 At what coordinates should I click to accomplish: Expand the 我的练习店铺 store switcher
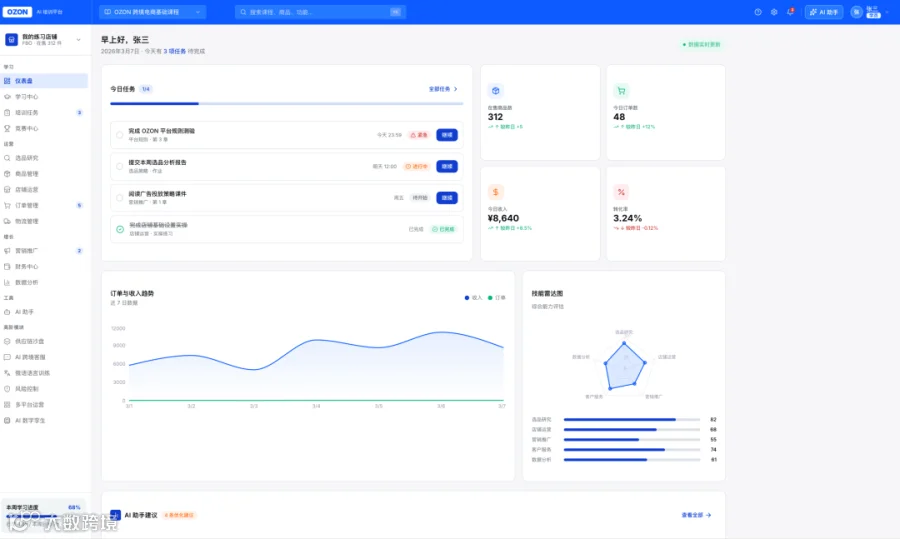click(44, 40)
